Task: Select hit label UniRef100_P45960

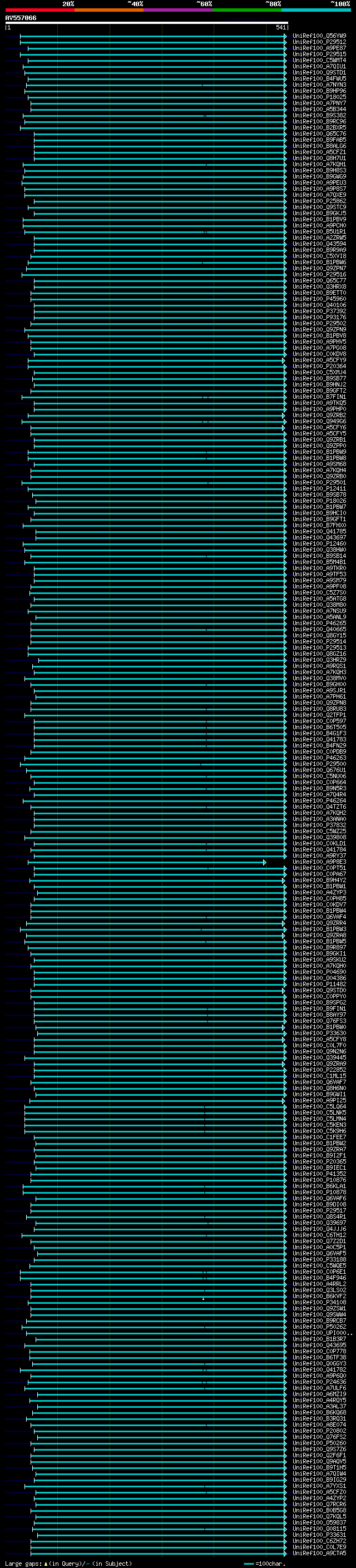Action: click(319, 299)
